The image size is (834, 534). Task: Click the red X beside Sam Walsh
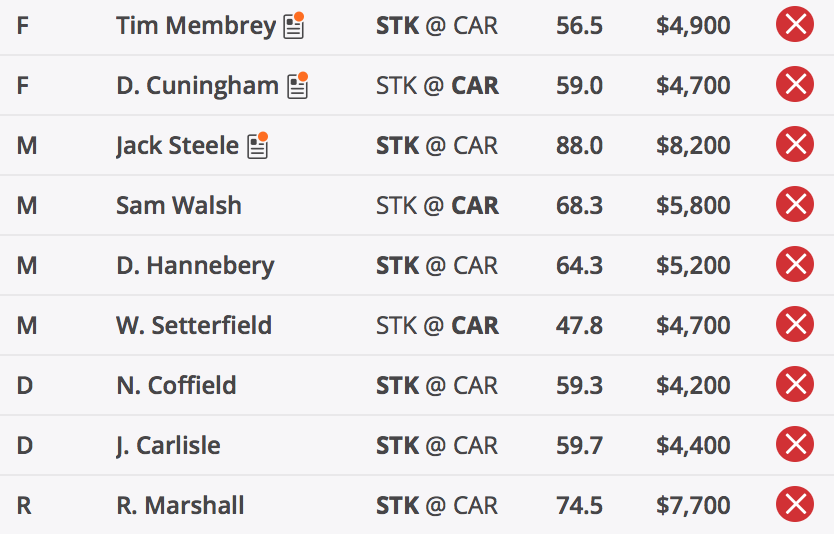[795, 205]
